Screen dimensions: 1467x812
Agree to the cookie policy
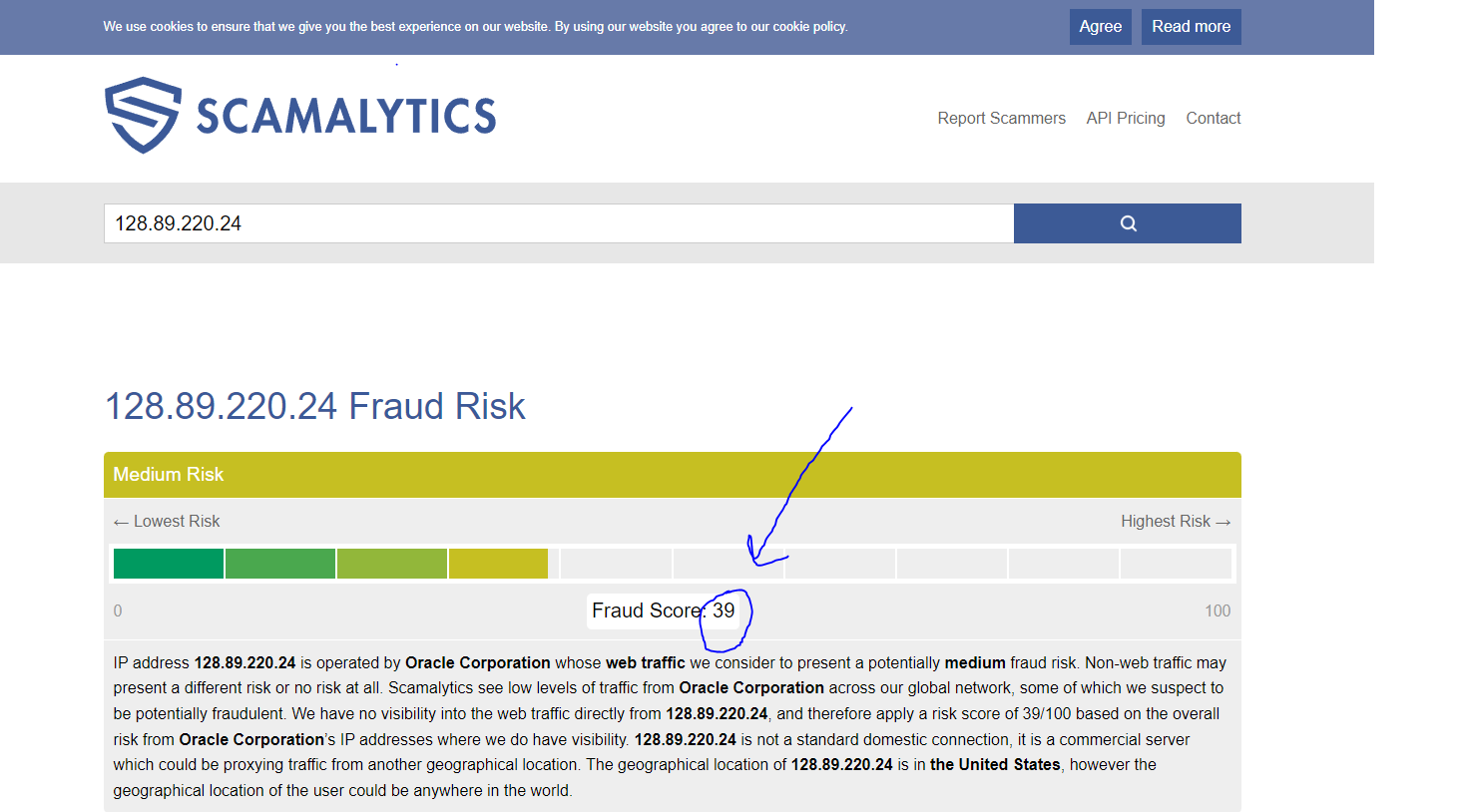click(1100, 27)
